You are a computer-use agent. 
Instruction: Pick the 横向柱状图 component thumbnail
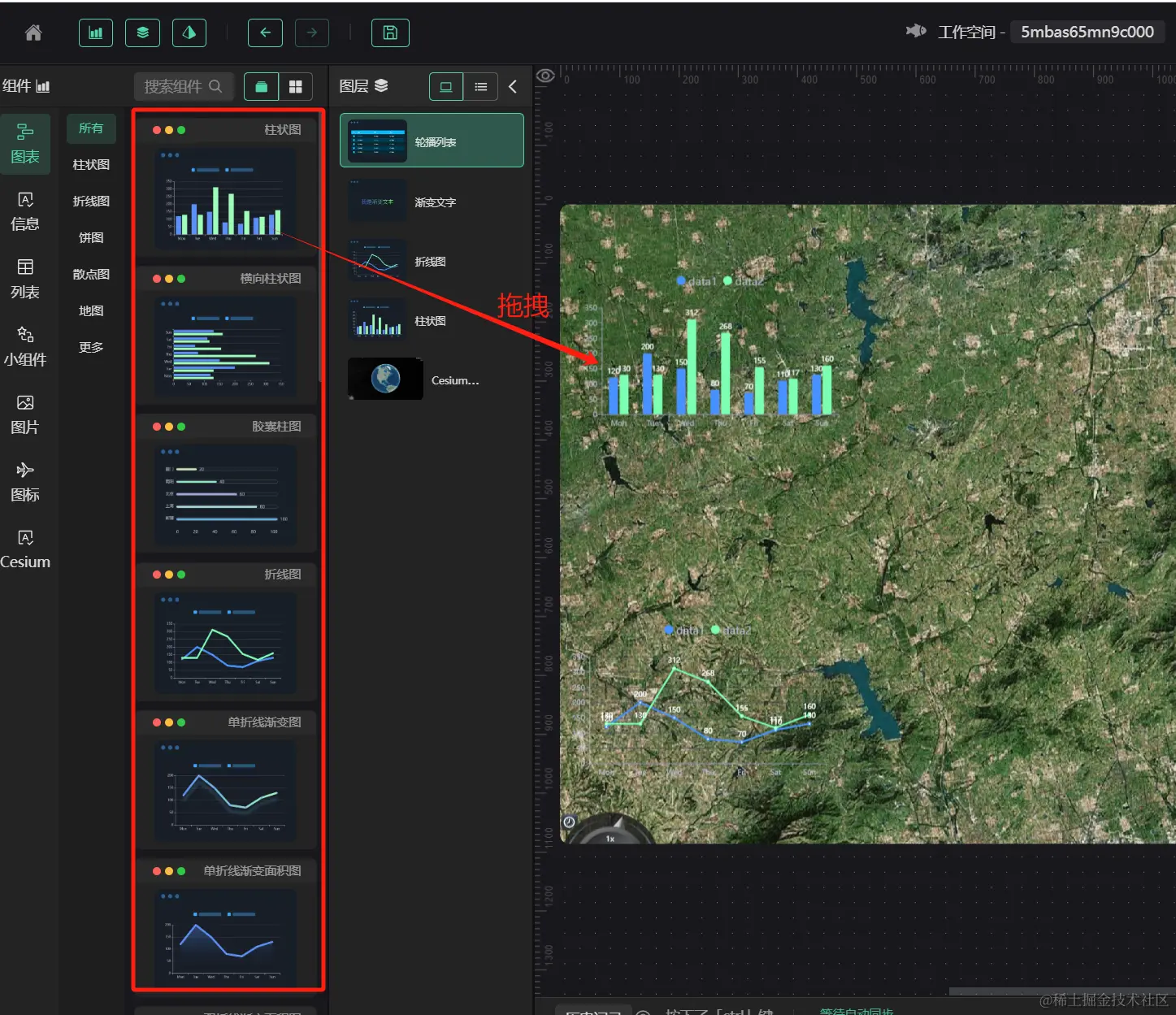[x=226, y=347]
